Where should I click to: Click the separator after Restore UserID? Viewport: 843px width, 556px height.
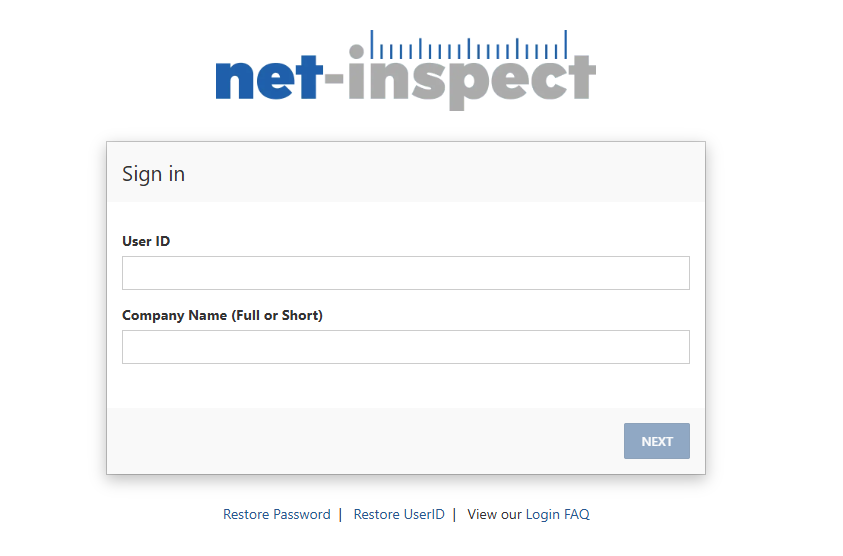(x=454, y=515)
